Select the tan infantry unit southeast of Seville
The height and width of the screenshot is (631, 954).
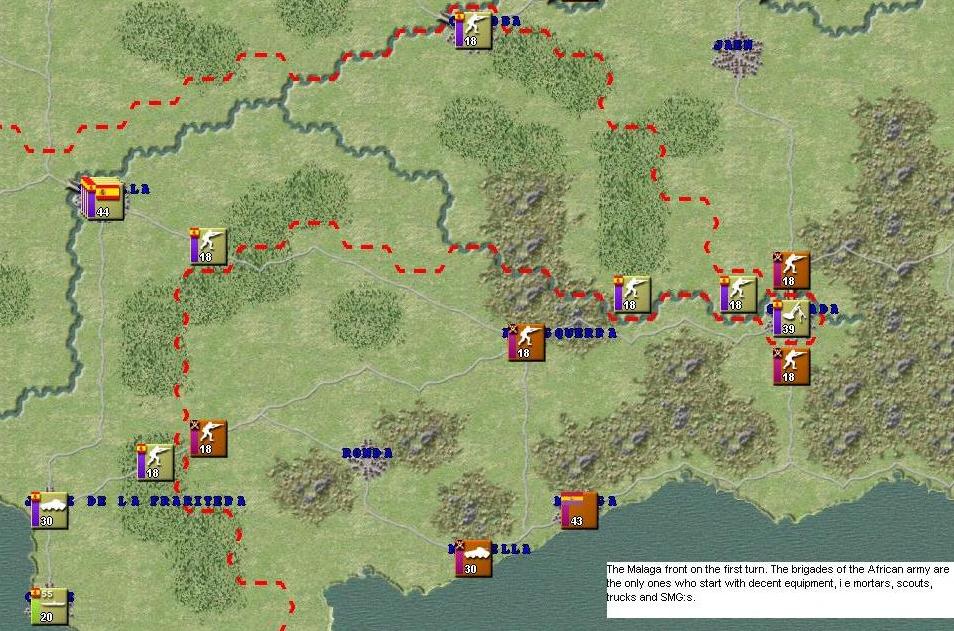click(208, 246)
